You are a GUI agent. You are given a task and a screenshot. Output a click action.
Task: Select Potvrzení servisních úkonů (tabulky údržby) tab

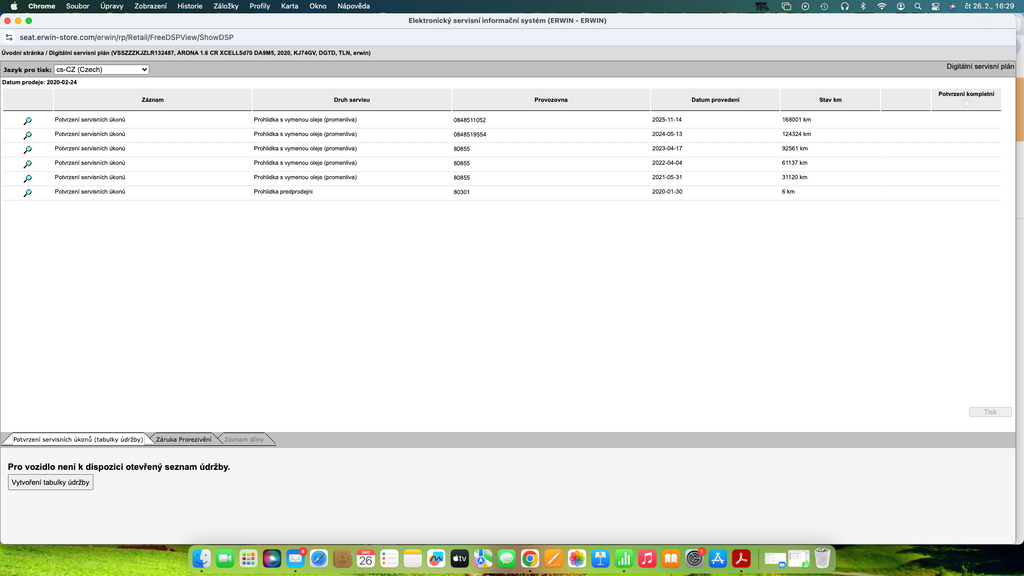click(x=77, y=439)
